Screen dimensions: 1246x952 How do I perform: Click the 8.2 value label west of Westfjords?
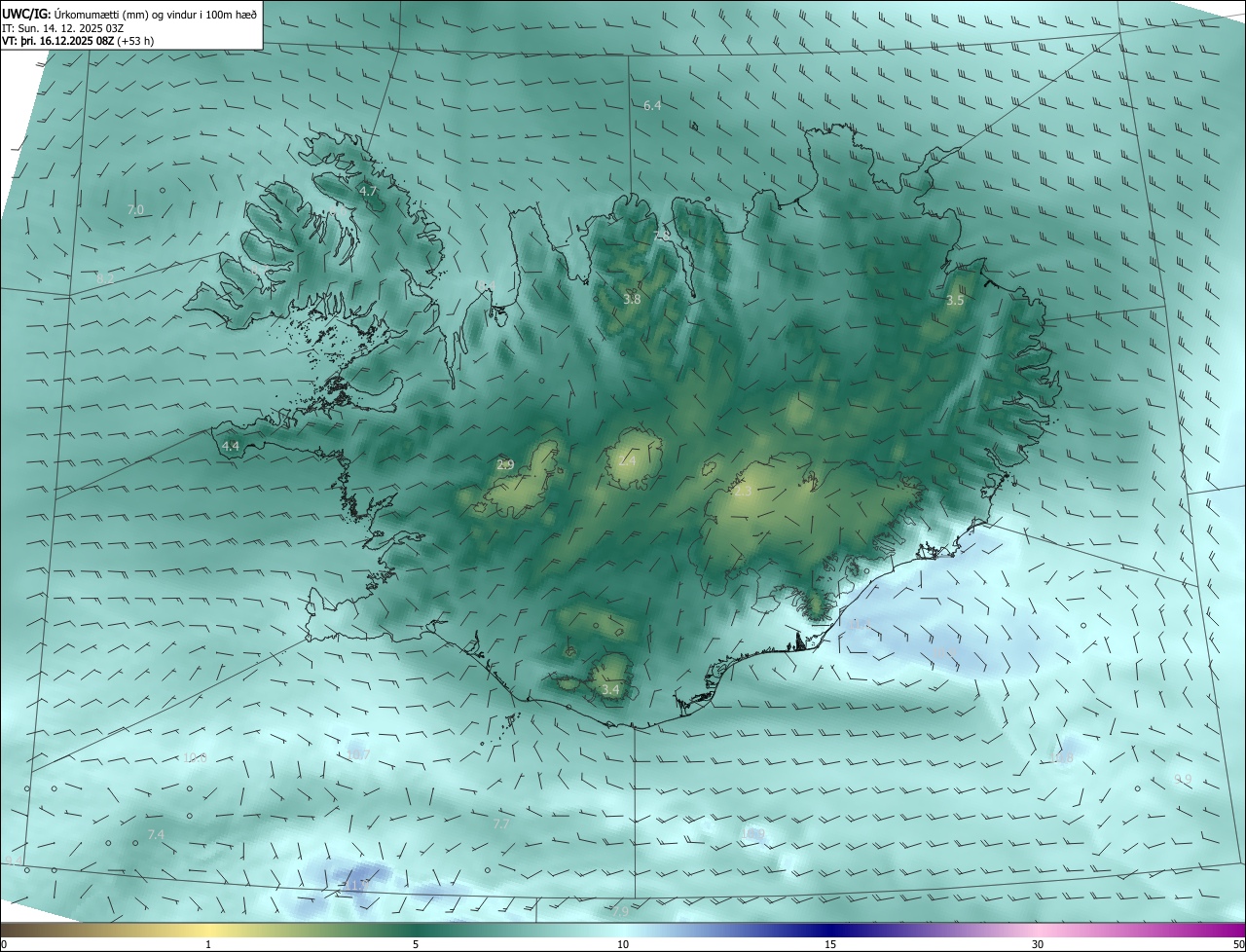click(x=105, y=278)
